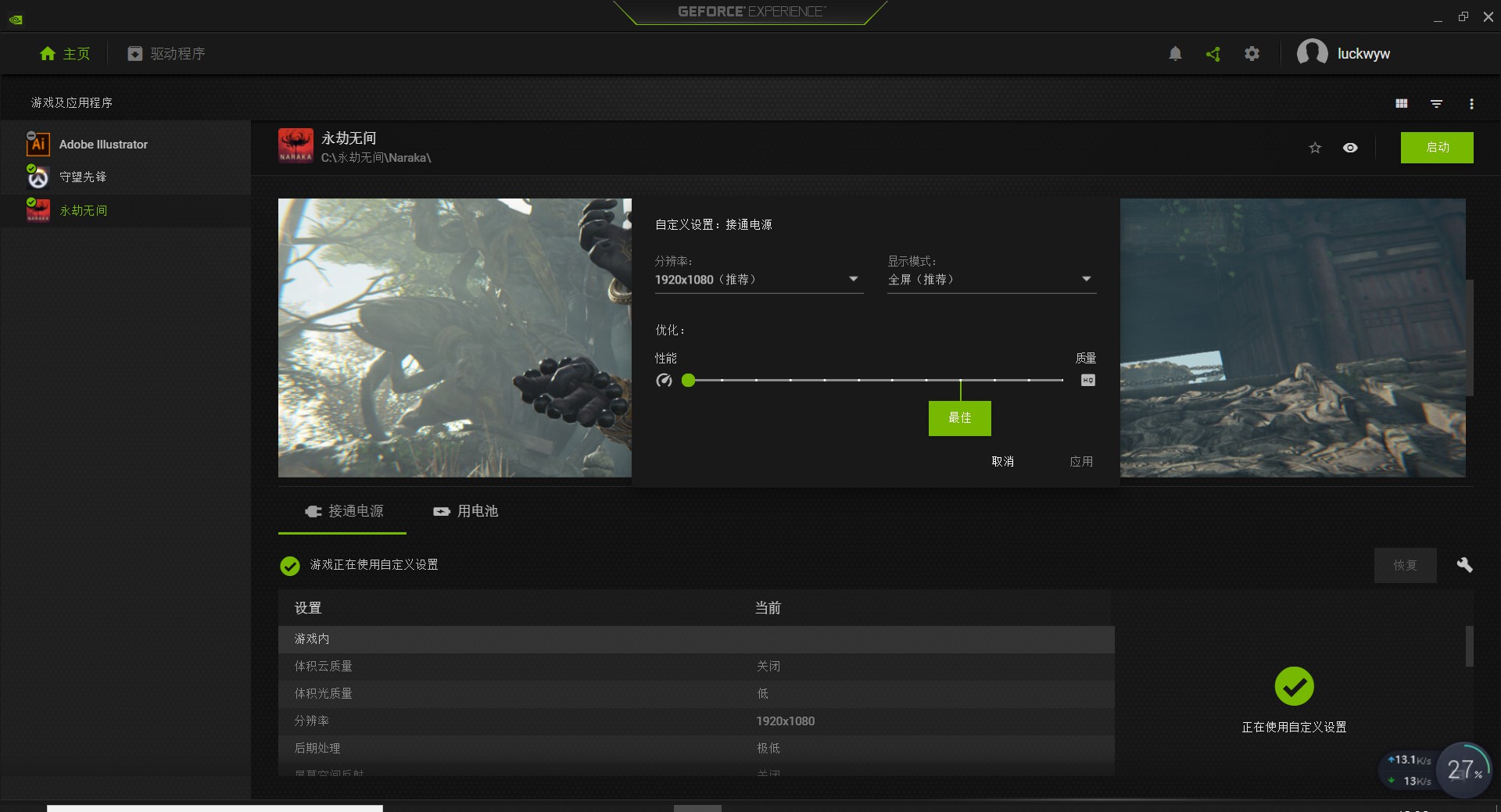
Task: Switch to grid view of games
Action: tap(1402, 103)
